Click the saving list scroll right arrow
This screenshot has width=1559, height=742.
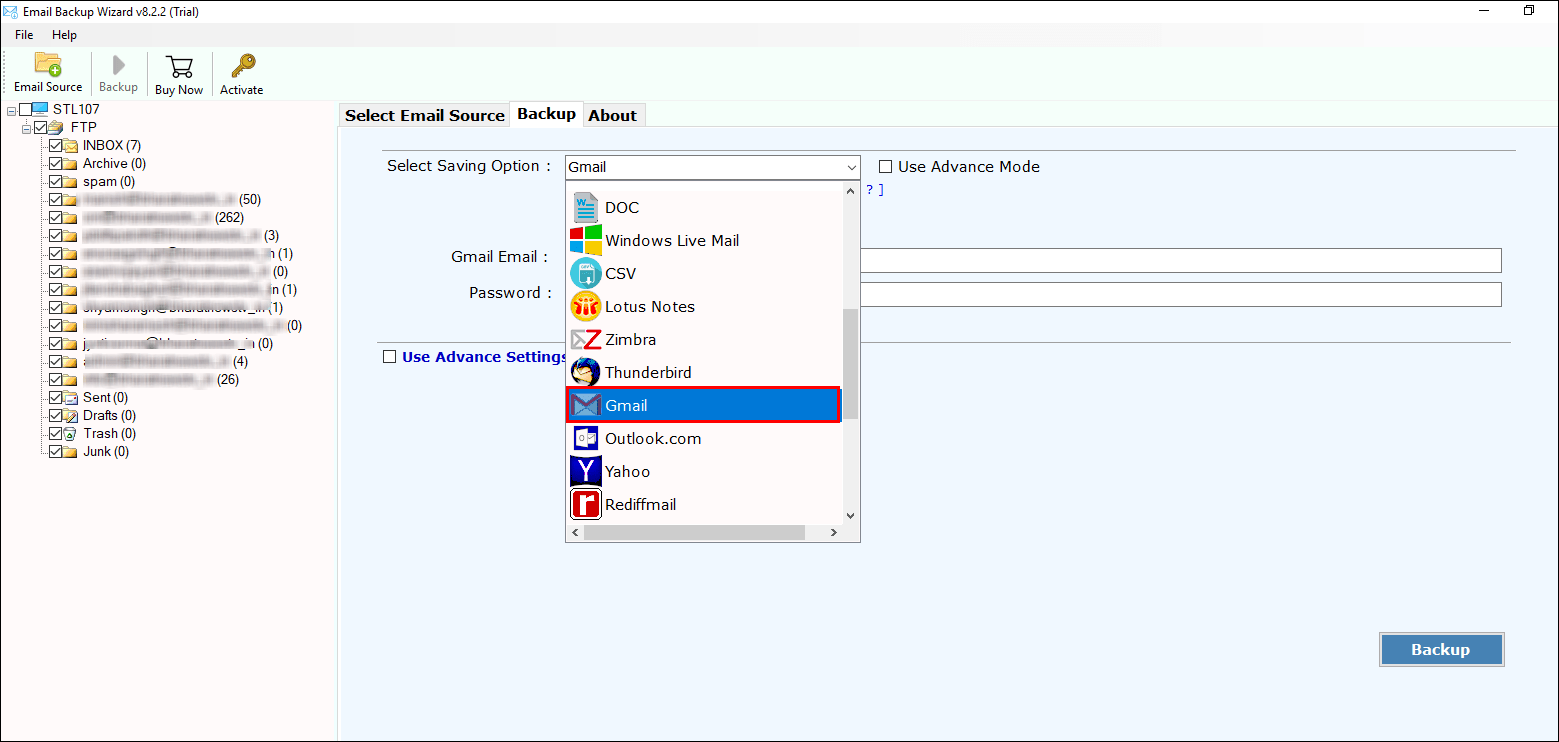click(833, 533)
